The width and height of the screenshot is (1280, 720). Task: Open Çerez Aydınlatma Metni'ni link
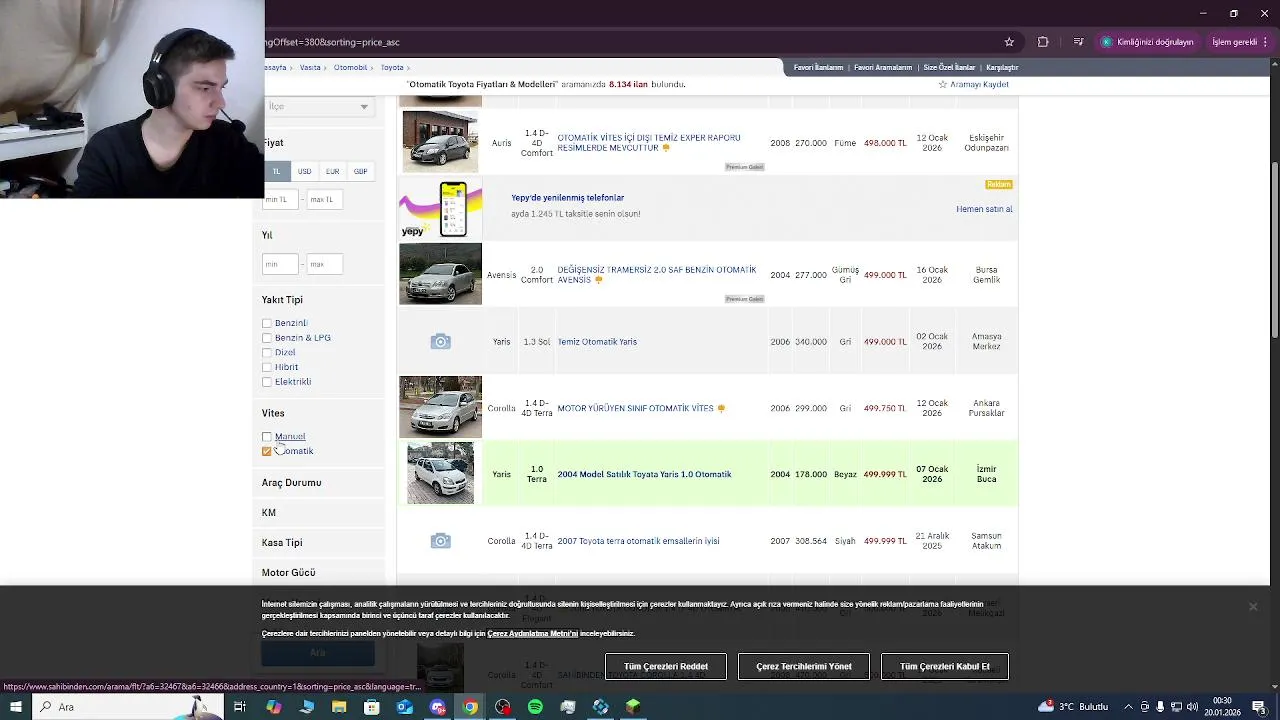coord(532,633)
